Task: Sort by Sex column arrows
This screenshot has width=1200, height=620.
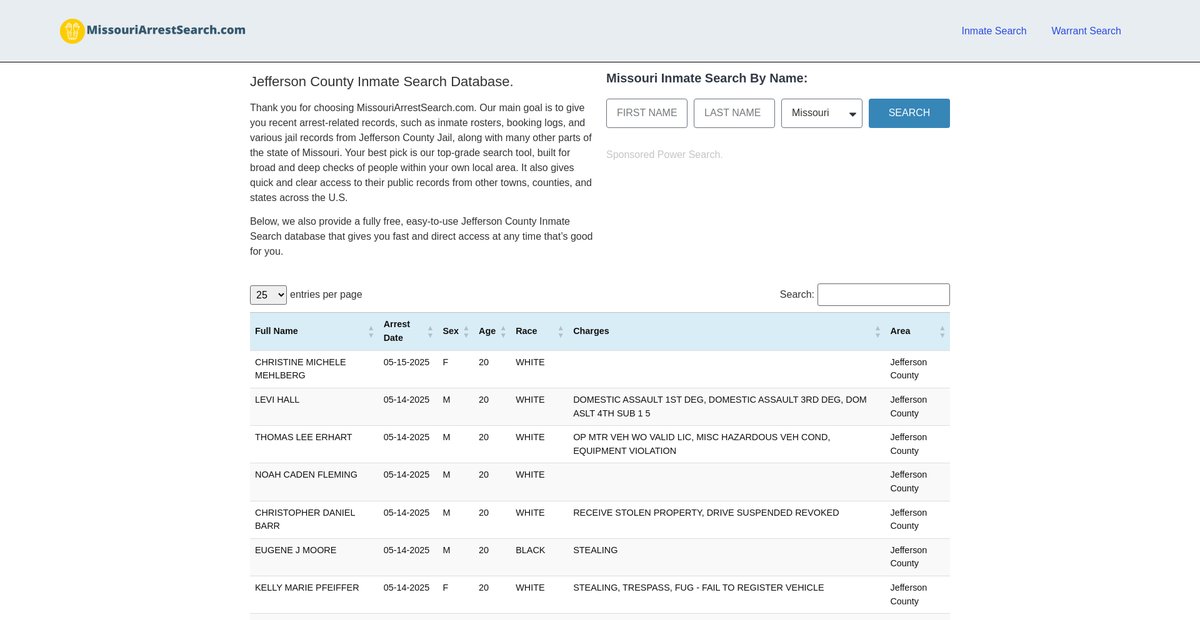Action: (466, 331)
